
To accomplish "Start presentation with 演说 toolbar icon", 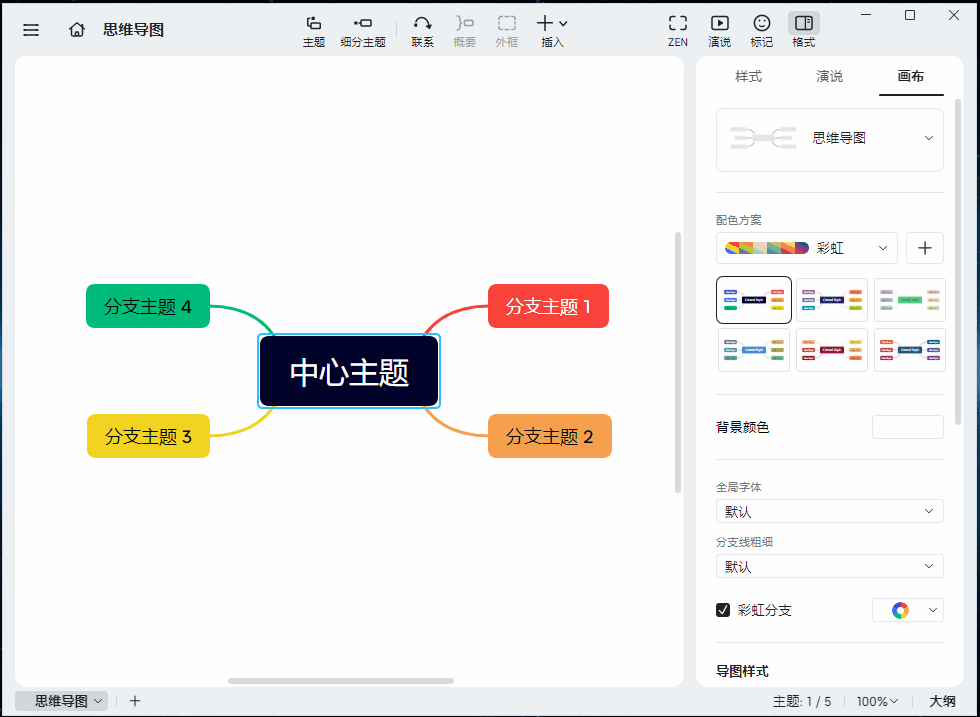I will (719, 31).
